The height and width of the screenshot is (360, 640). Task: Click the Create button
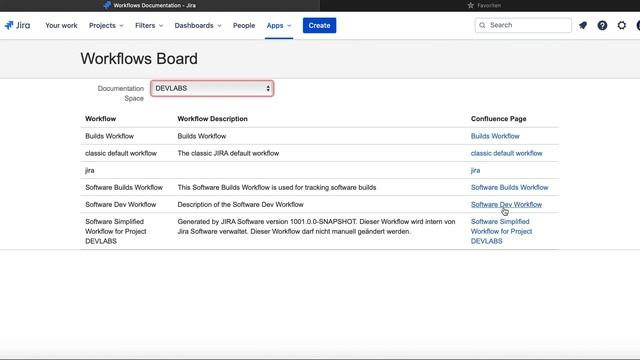click(319, 25)
